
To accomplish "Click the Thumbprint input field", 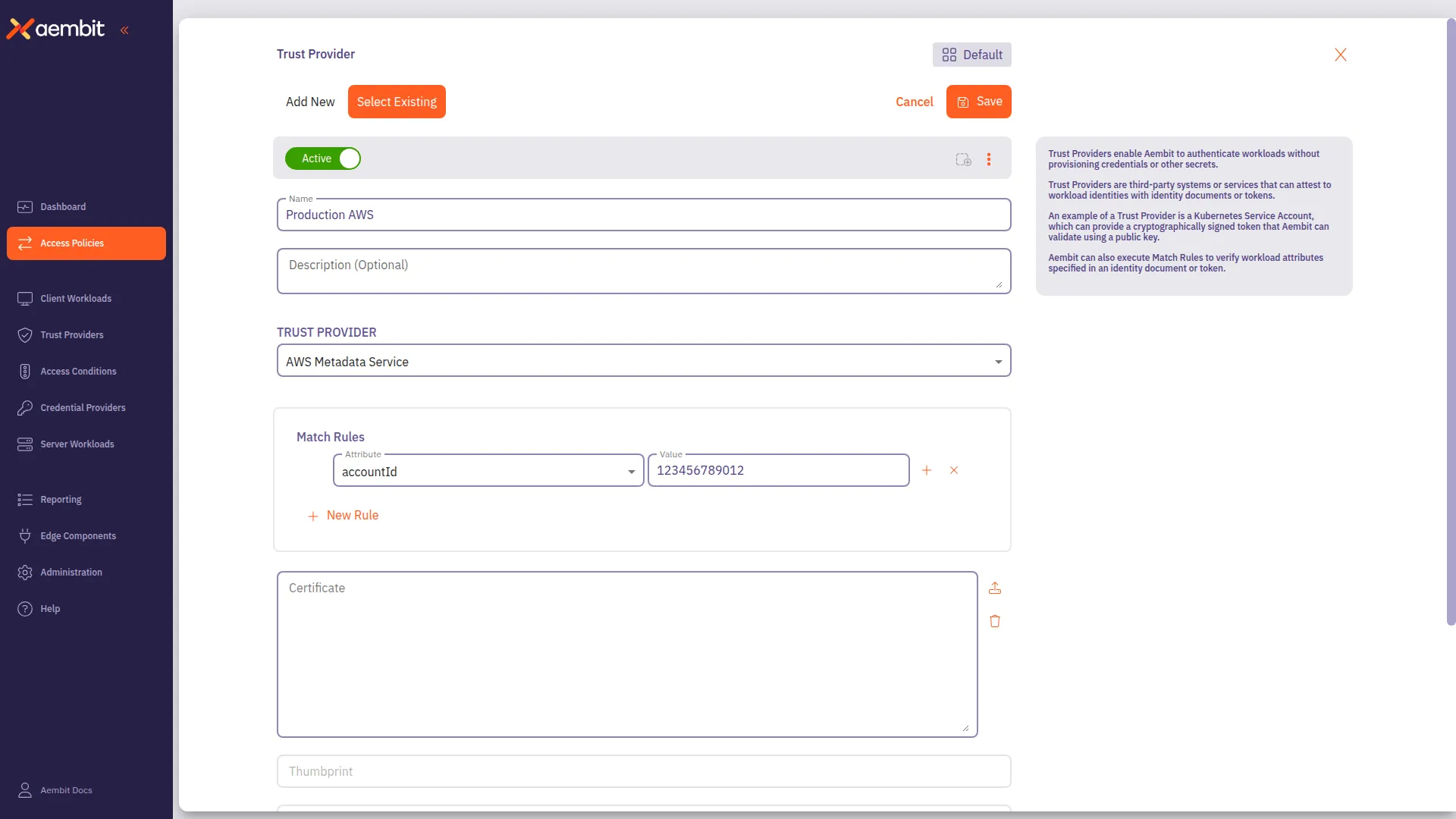I will tap(644, 771).
